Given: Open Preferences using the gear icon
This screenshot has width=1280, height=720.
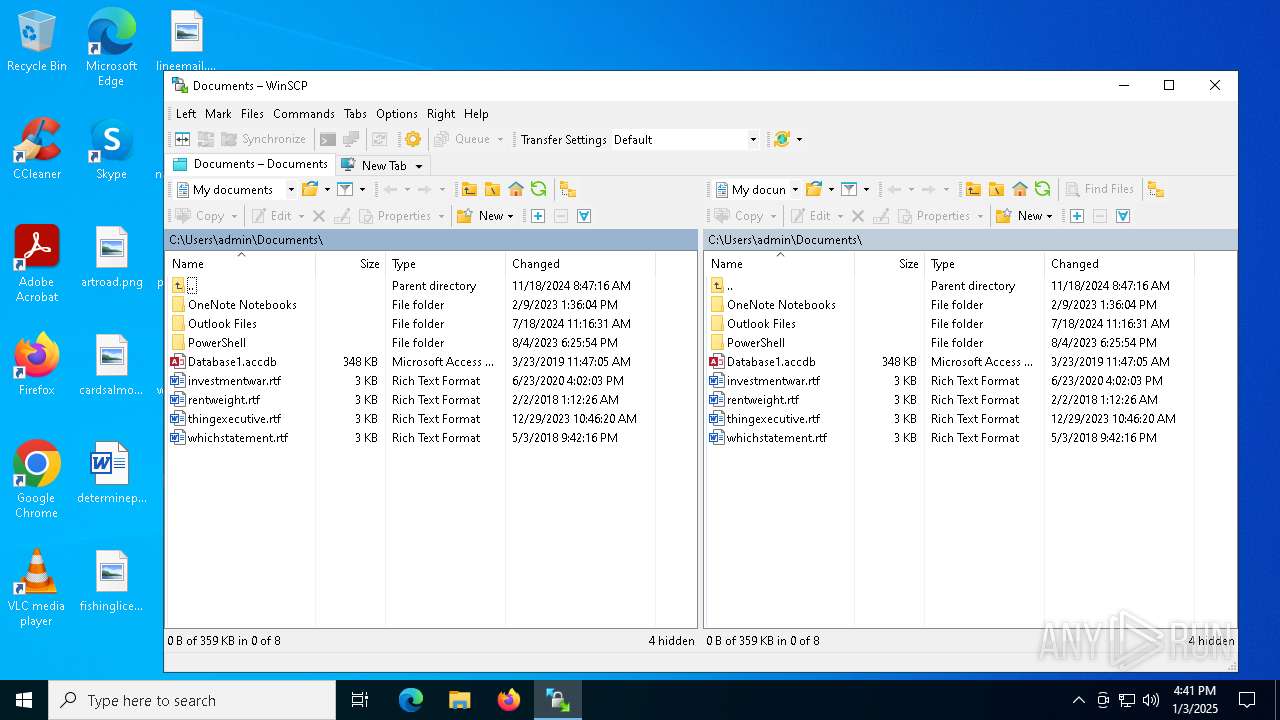Looking at the screenshot, I should [412, 139].
